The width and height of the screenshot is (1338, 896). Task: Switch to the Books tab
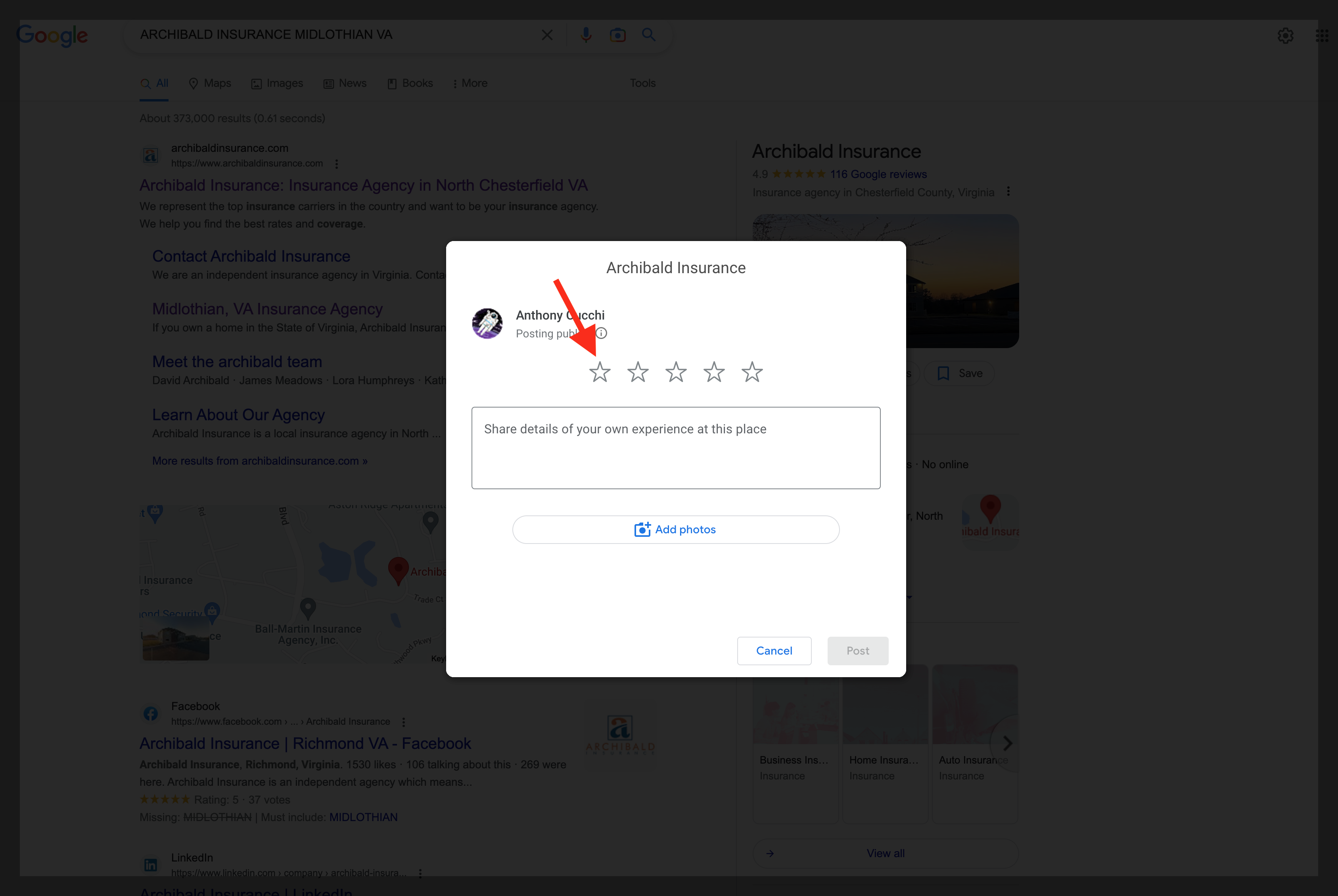coord(410,83)
